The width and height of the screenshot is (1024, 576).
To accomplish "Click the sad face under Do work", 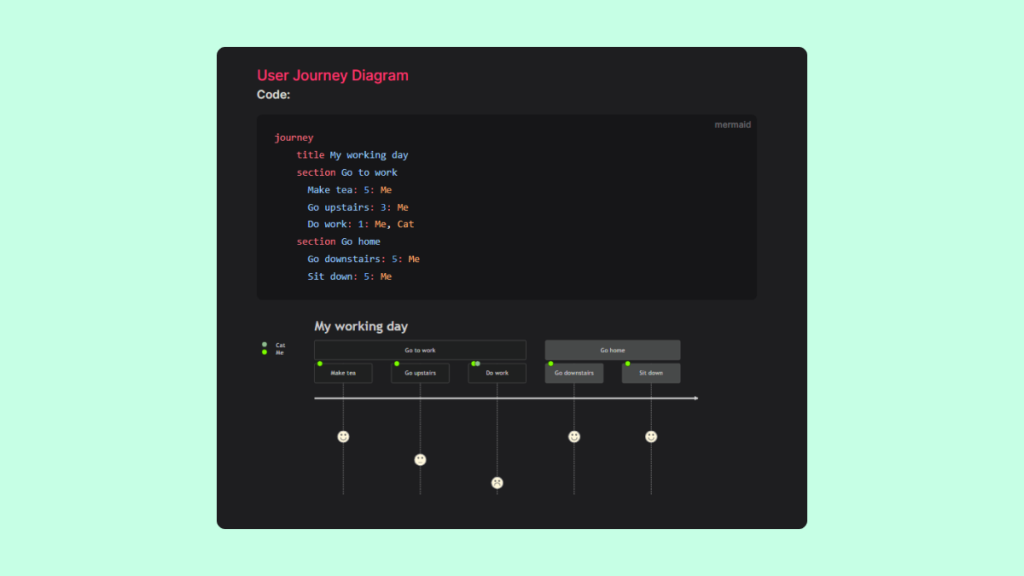I will [497, 483].
